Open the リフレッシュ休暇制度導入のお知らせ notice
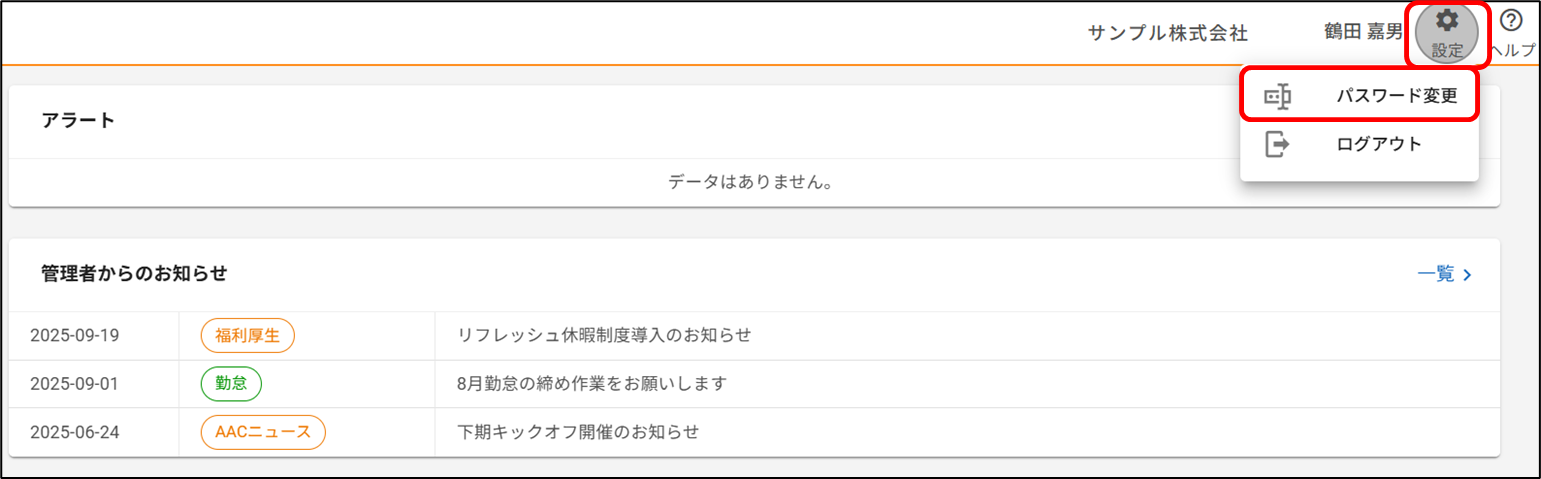The image size is (1541, 479). [x=604, y=336]
